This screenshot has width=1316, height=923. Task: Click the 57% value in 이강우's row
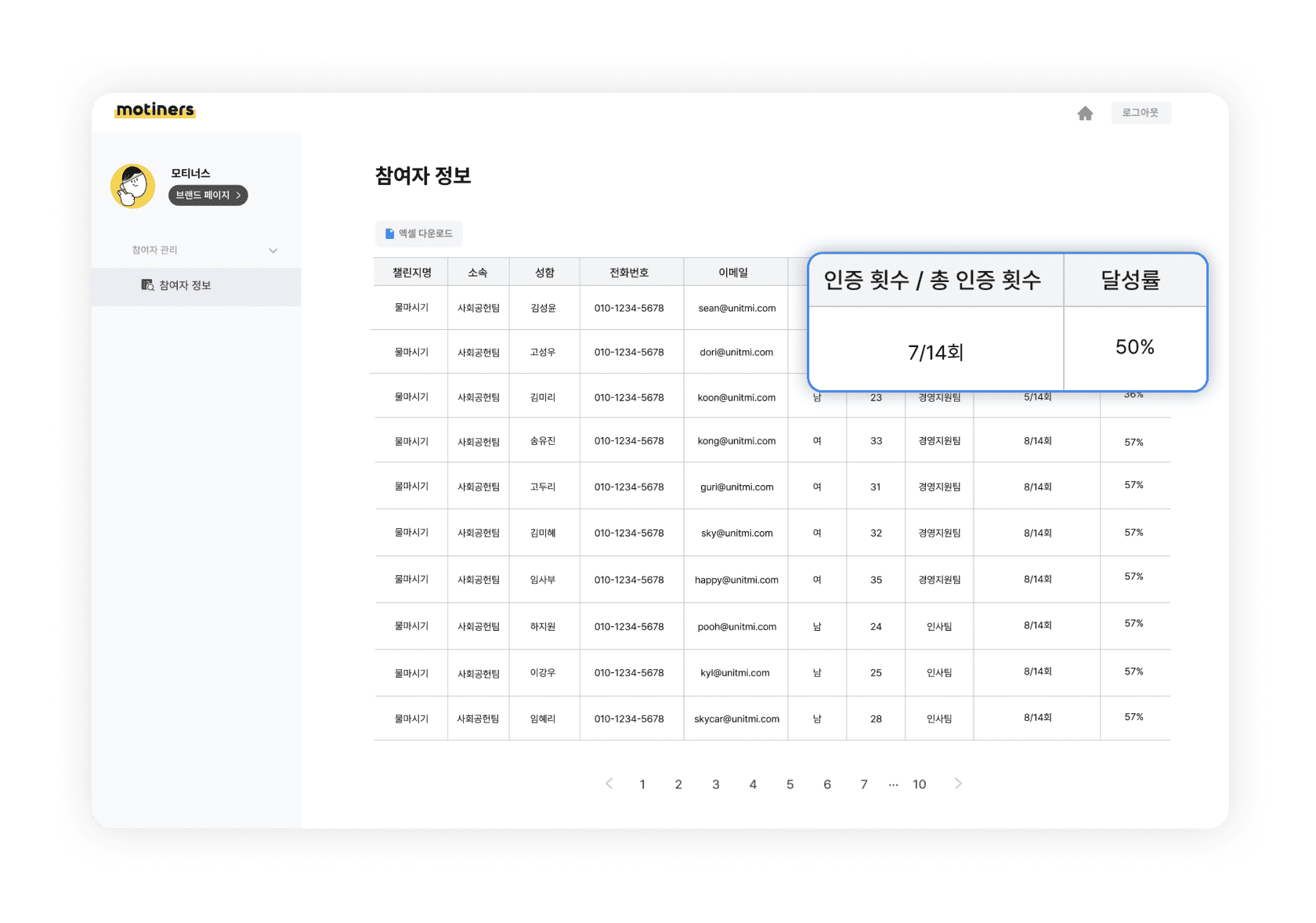pos(1133,671)
